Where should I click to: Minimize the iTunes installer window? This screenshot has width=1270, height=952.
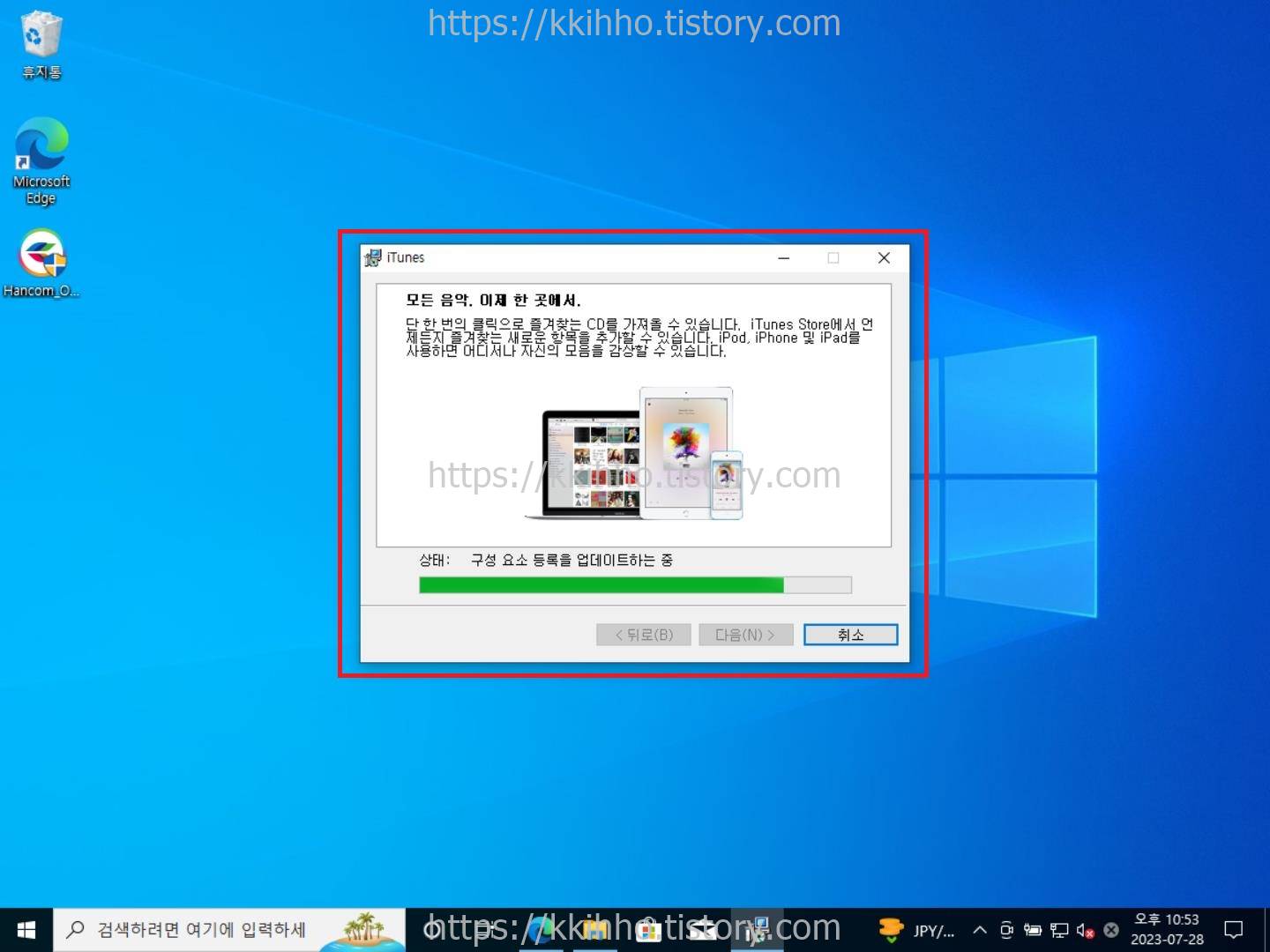(x=783, y=257)
